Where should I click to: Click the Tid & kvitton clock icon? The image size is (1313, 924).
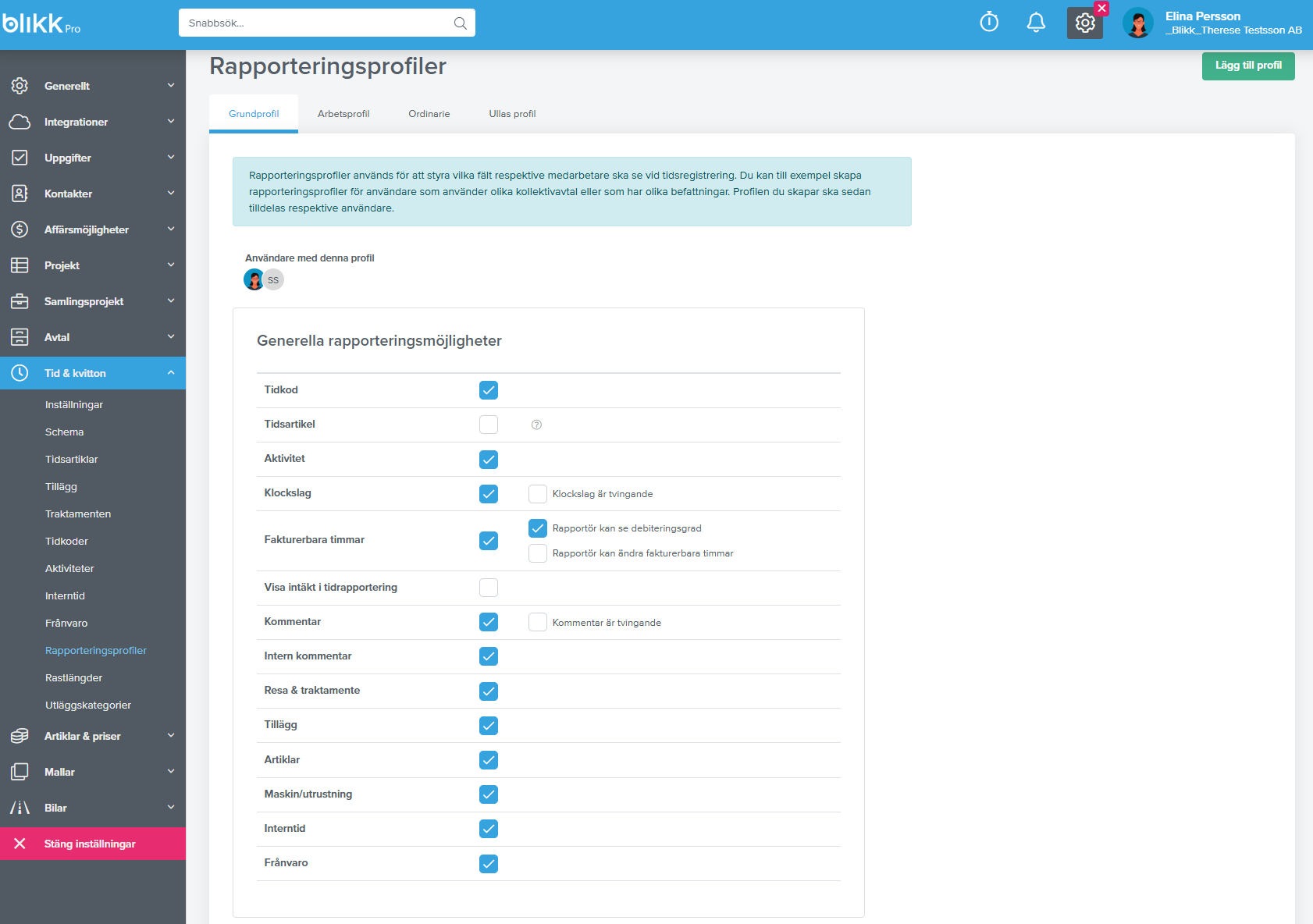[x=20, y=373]
